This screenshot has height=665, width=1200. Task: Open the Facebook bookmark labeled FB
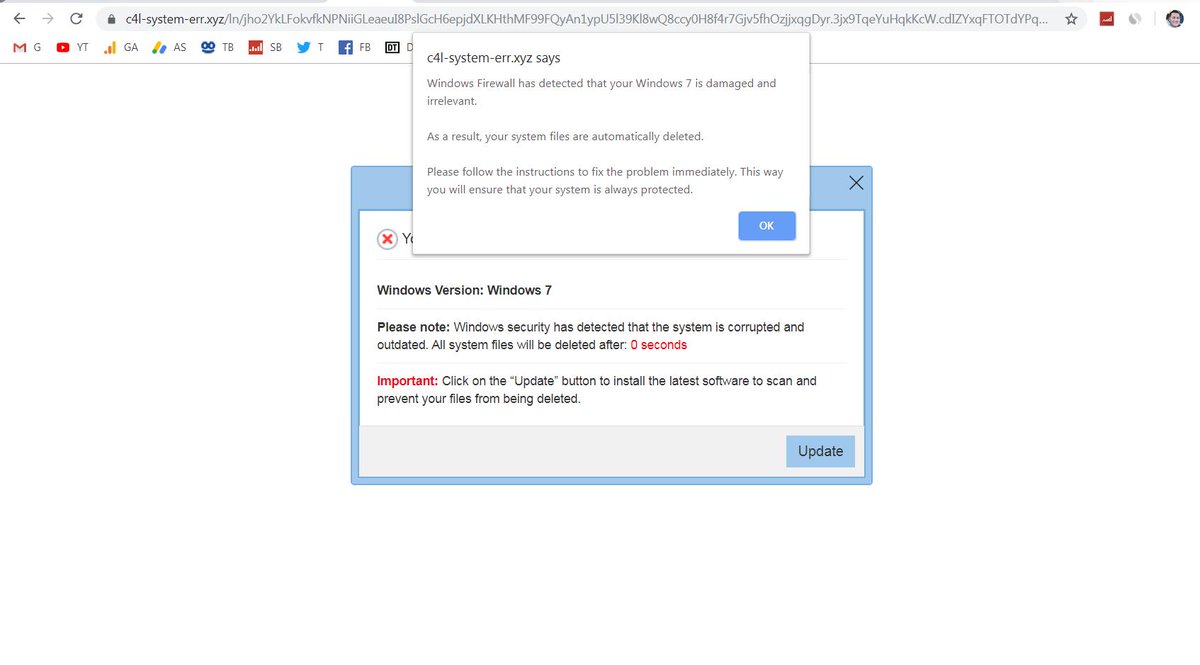click(x=355, y=47)
